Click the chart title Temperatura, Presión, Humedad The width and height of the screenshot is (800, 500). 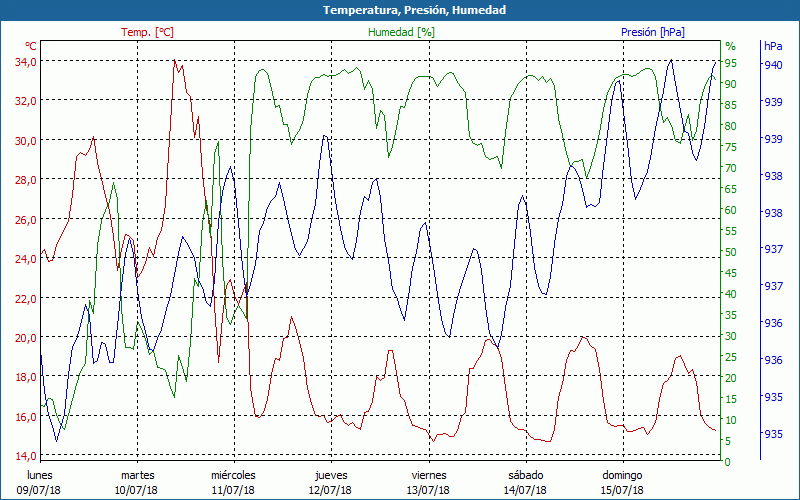(x=414, y=10)
